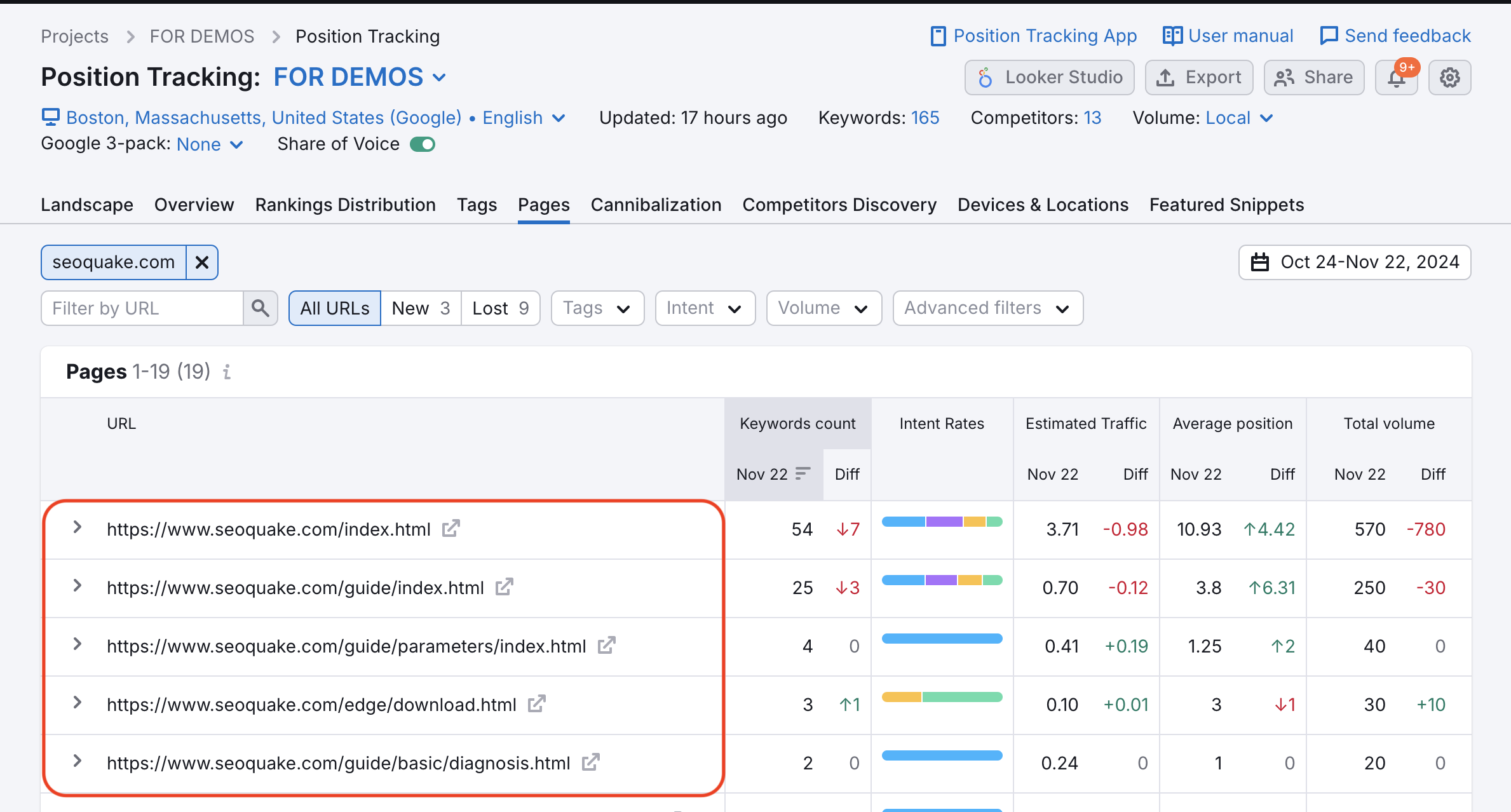The image size is (1511, 812).
Task: Sort by Estimated Traffic Nov 22 column
Action: (x=1052, y=475)
